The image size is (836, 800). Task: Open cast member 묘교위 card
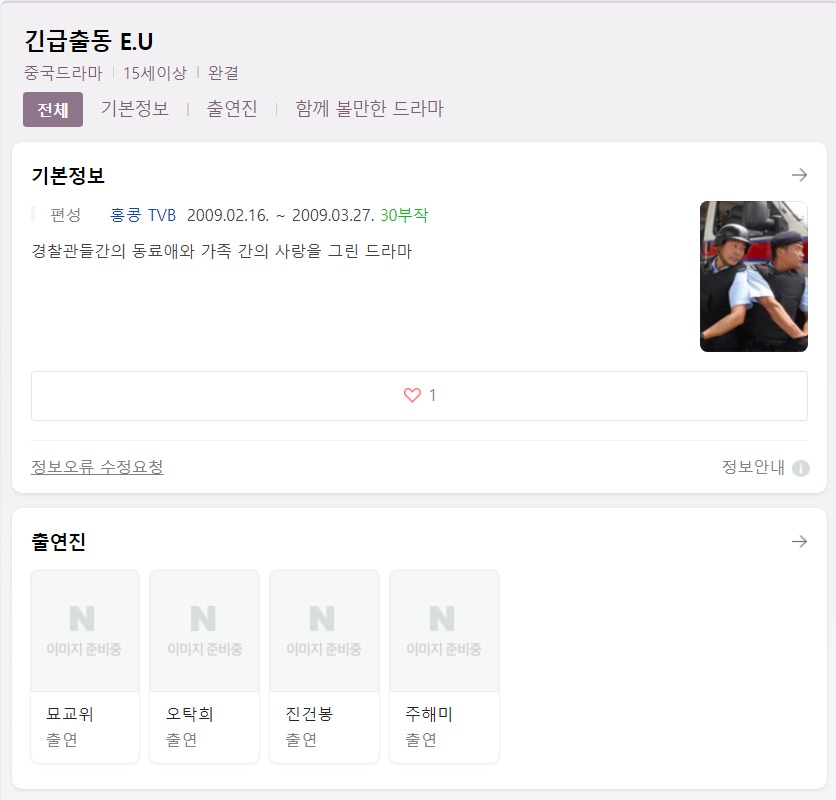[x=85, y=666]
